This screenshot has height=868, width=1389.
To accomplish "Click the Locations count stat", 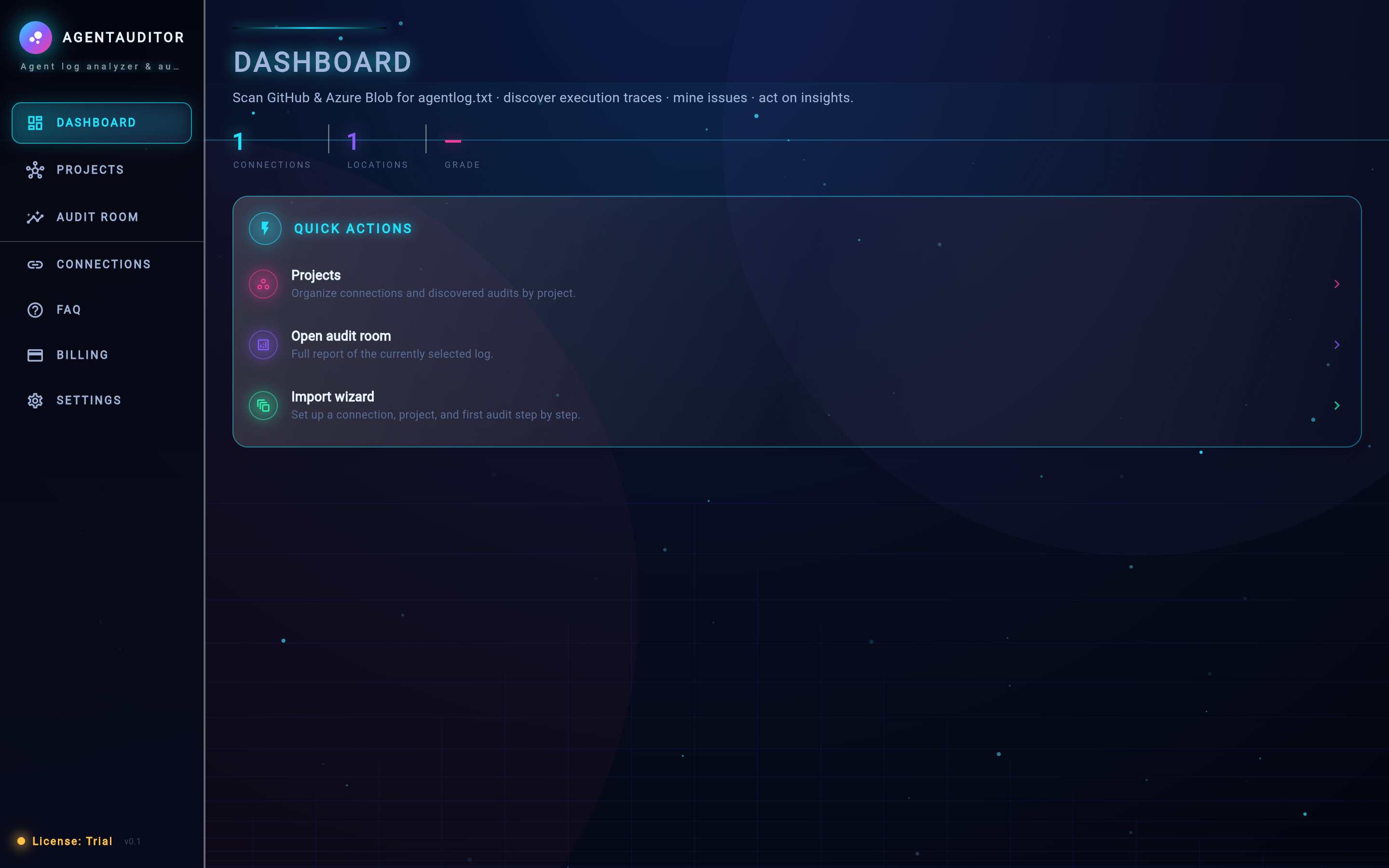I will coord(353,141).
